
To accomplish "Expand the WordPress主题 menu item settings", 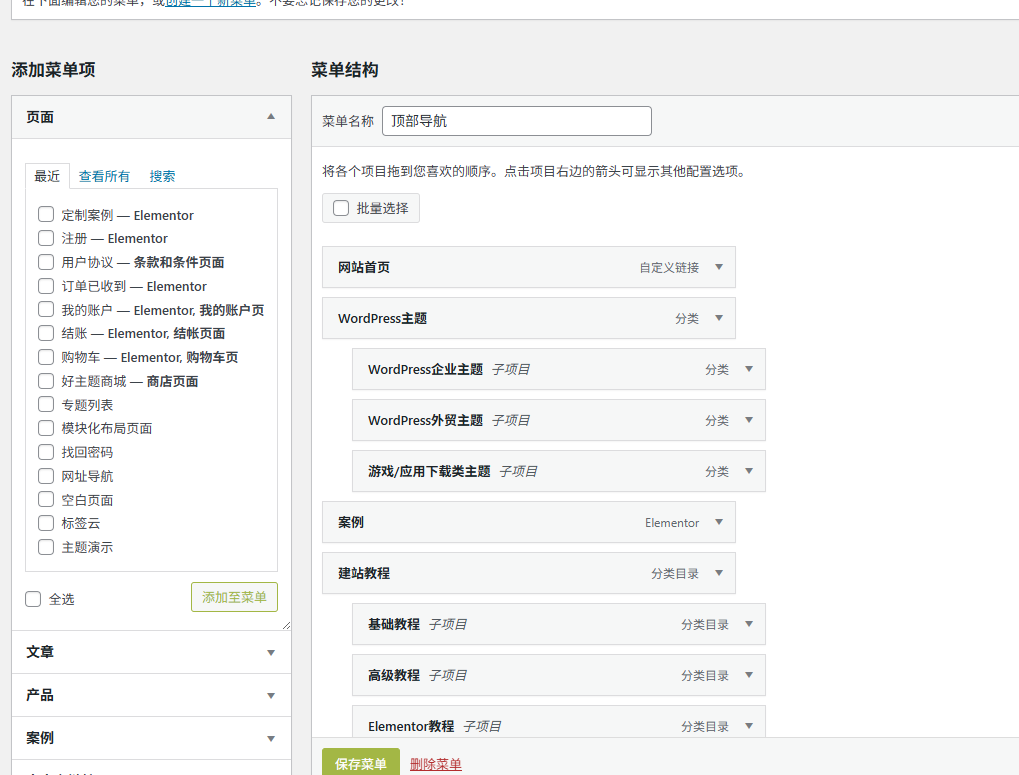I will pyautogui.click(x=719, y=318).
